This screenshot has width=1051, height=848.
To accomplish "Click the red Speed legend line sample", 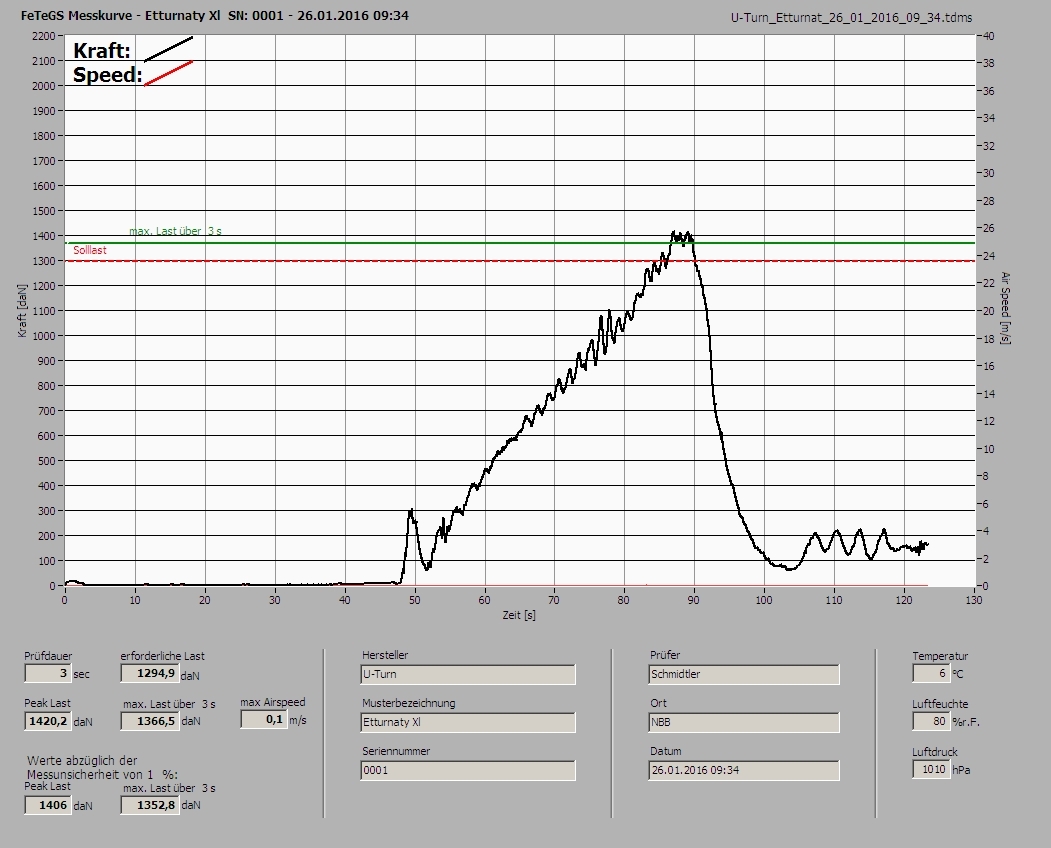I will (x=168, y=74).
